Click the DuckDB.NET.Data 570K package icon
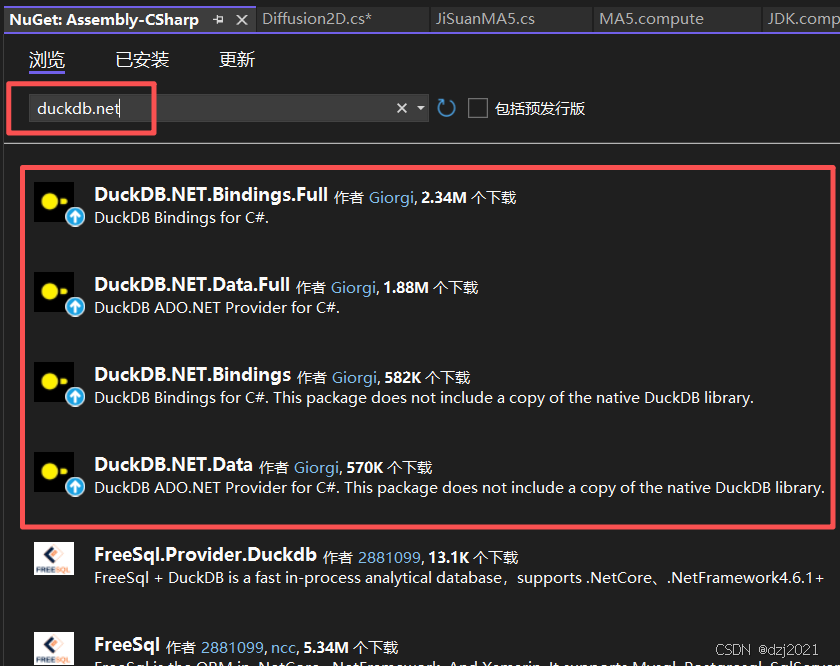The width and height of the screenshot is (840, 666). coord(54,473)
